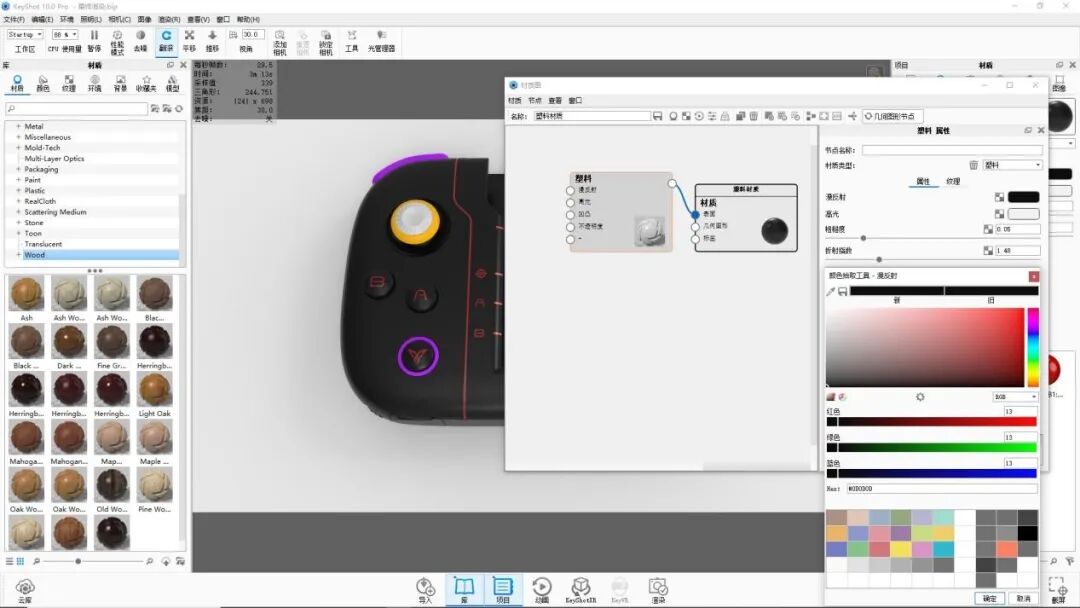
Task: Cancel the color picker dialog
Action: 1024,597
